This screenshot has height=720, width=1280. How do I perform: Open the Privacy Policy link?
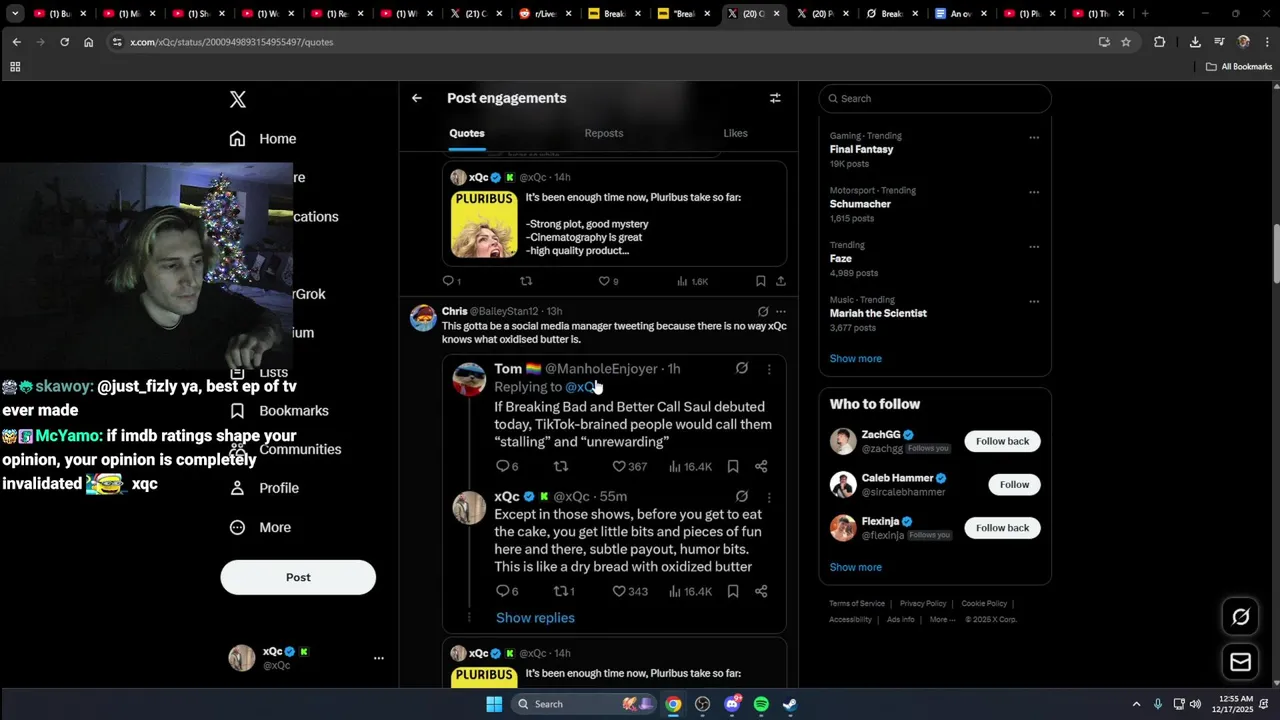point(923,604)
